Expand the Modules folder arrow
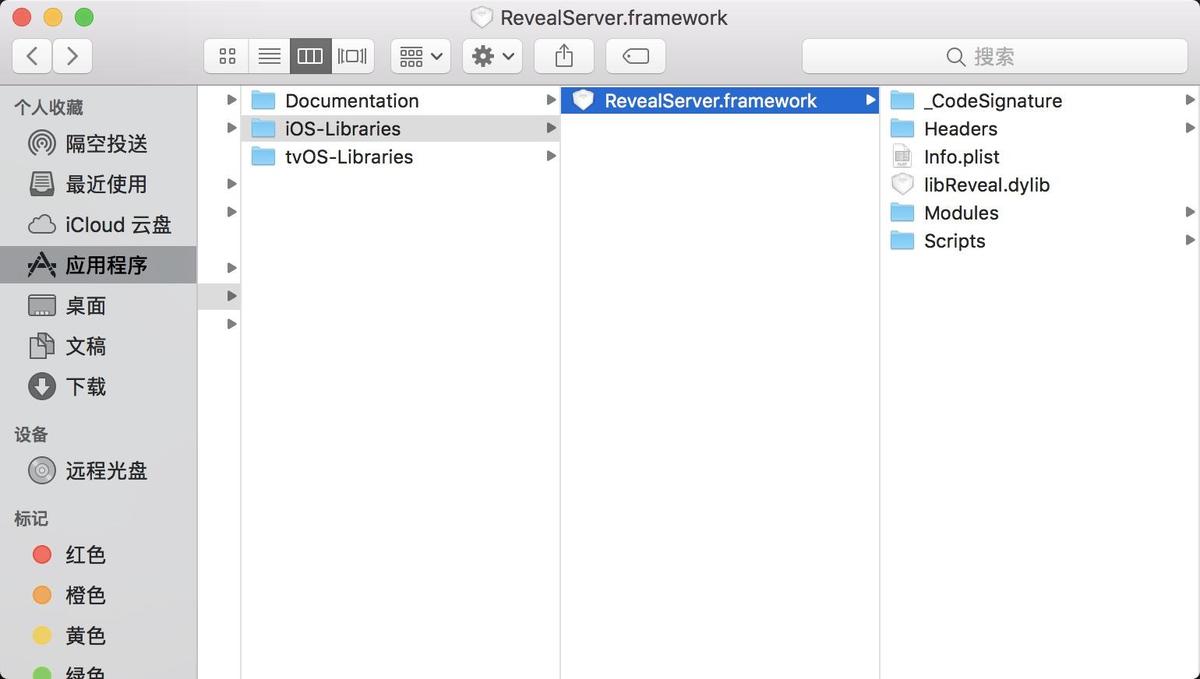Viewport: 1200px width, 679px height. coord(1190,212)
